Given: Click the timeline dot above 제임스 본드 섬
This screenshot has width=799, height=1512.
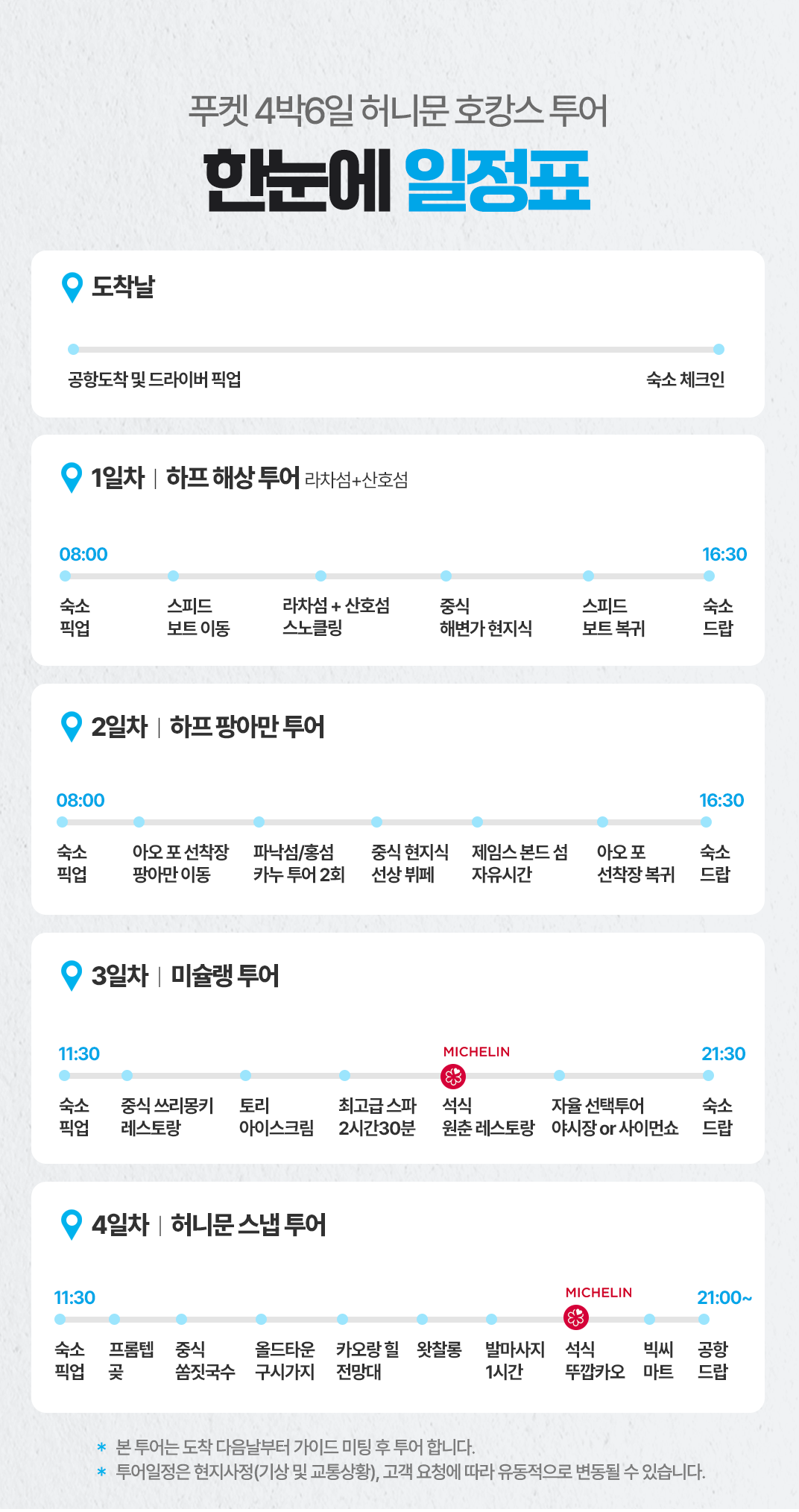Looking at the screenshot, I should 477,822.
